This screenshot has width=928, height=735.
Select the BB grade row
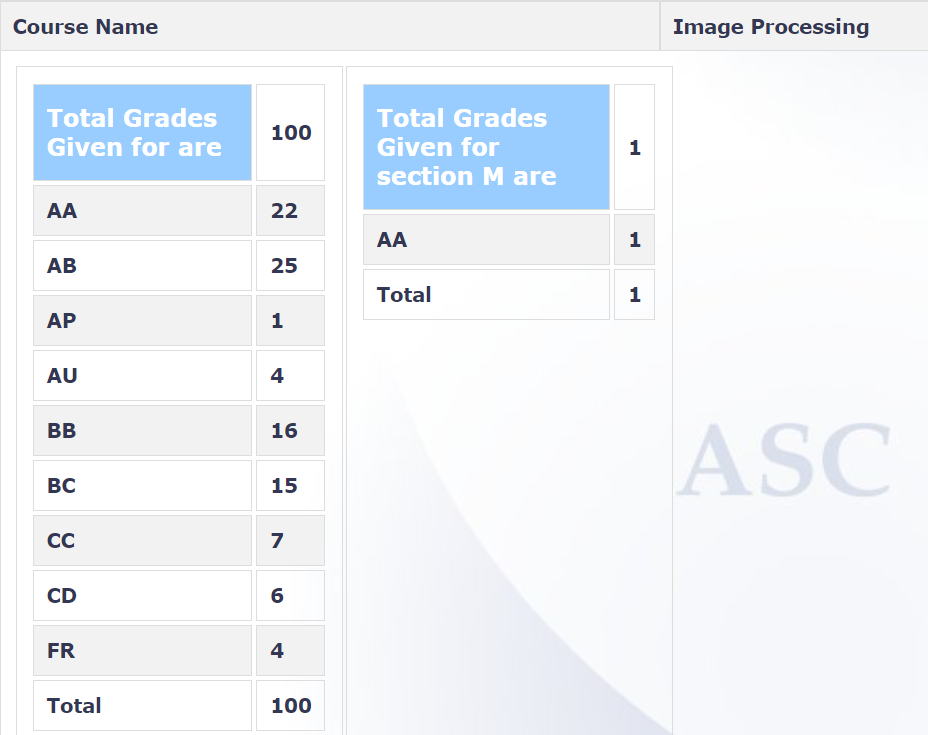[142, 430]
